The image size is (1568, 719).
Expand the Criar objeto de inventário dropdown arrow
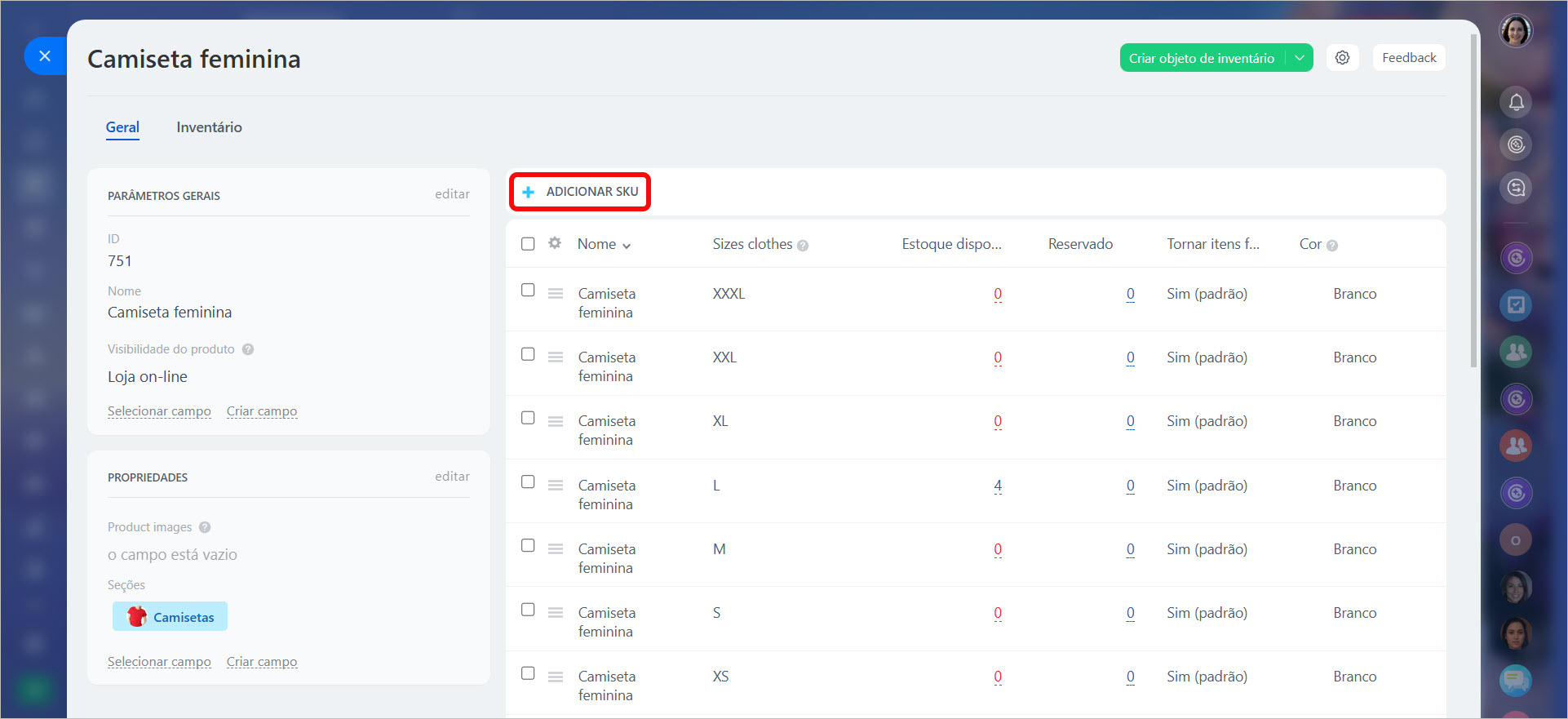1300,58
